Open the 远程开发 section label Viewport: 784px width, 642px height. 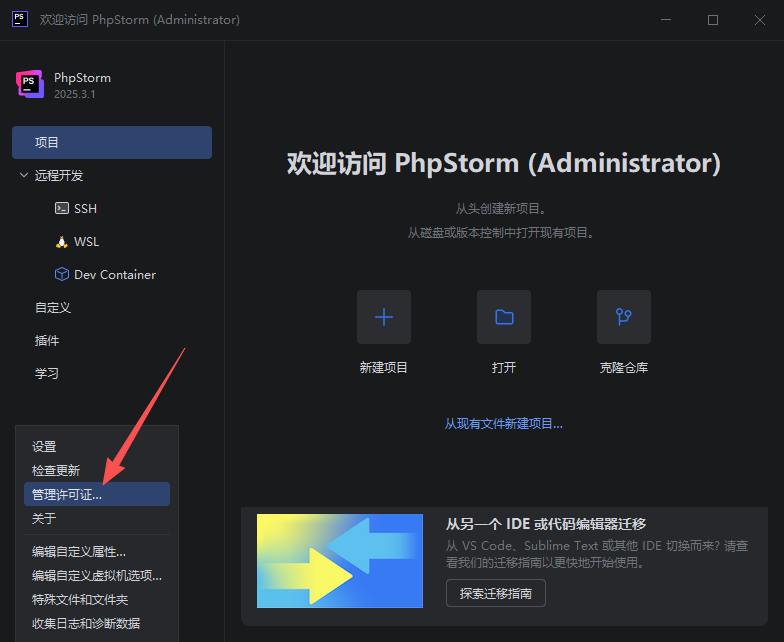(59, 176)
